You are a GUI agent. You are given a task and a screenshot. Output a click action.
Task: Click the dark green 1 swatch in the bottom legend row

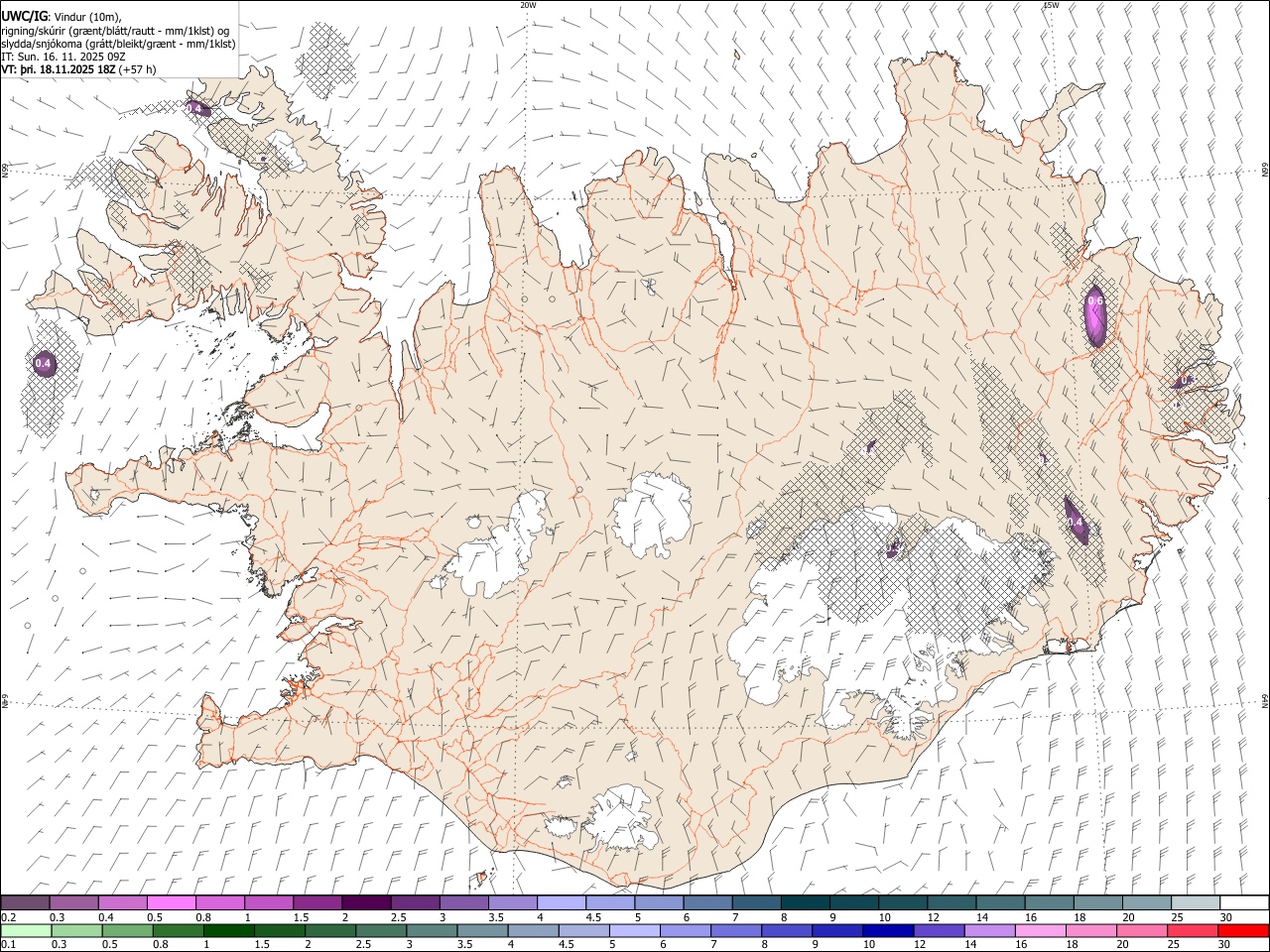(x=229, y=931)
